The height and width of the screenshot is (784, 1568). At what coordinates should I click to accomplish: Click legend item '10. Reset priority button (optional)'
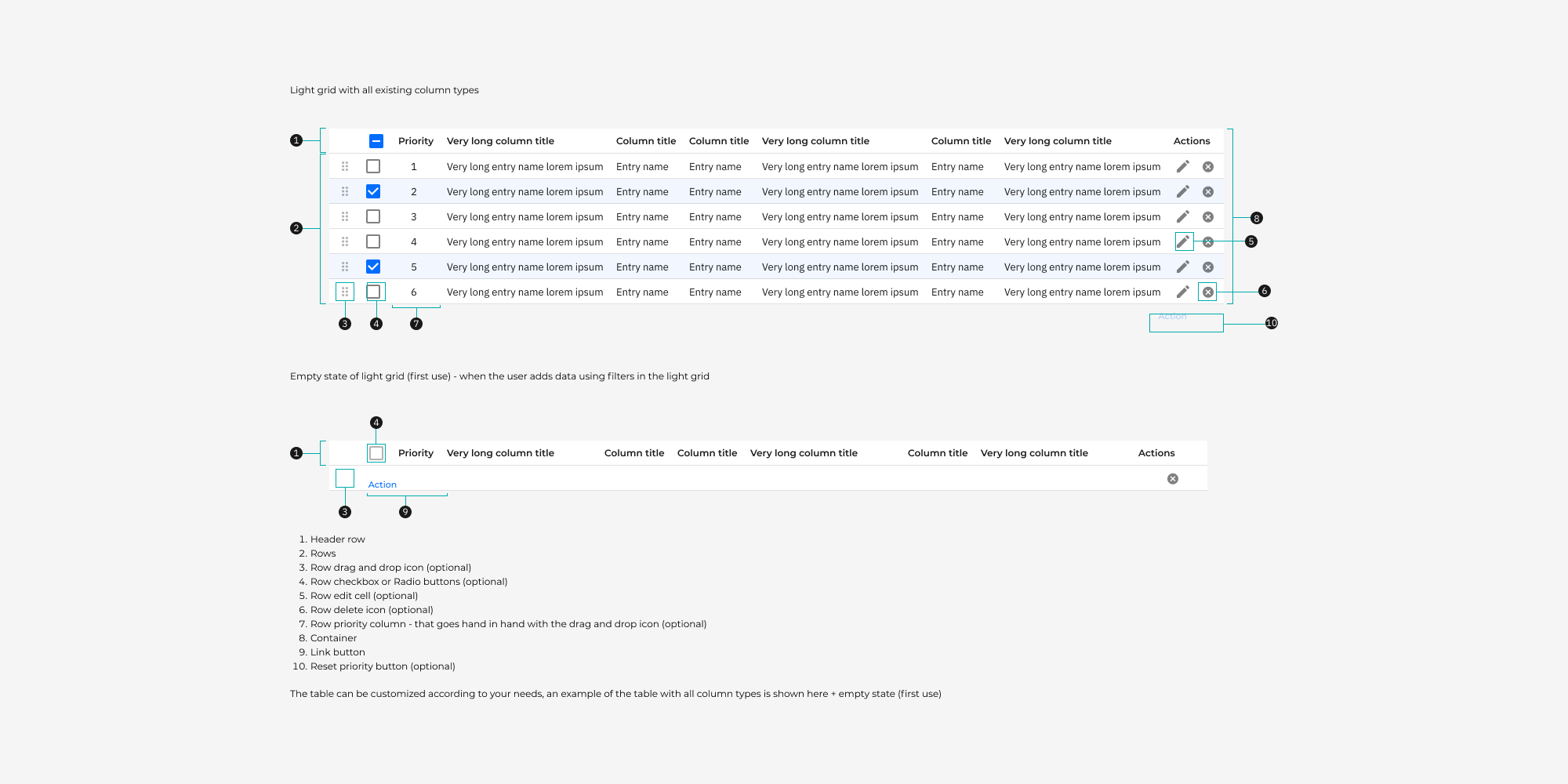[374, 666]
